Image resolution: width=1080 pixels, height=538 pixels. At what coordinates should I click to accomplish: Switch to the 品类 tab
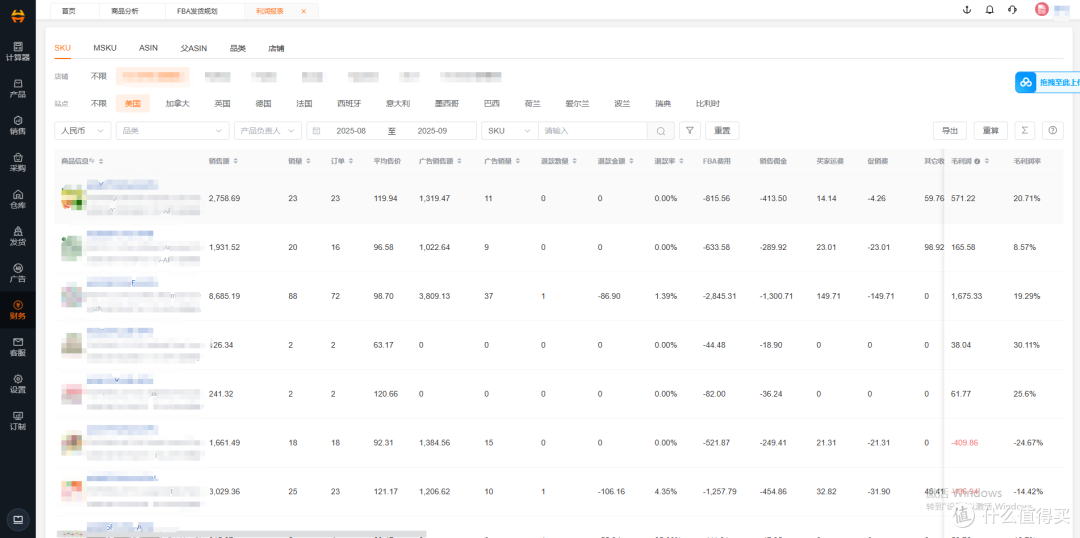coord(238,48)
